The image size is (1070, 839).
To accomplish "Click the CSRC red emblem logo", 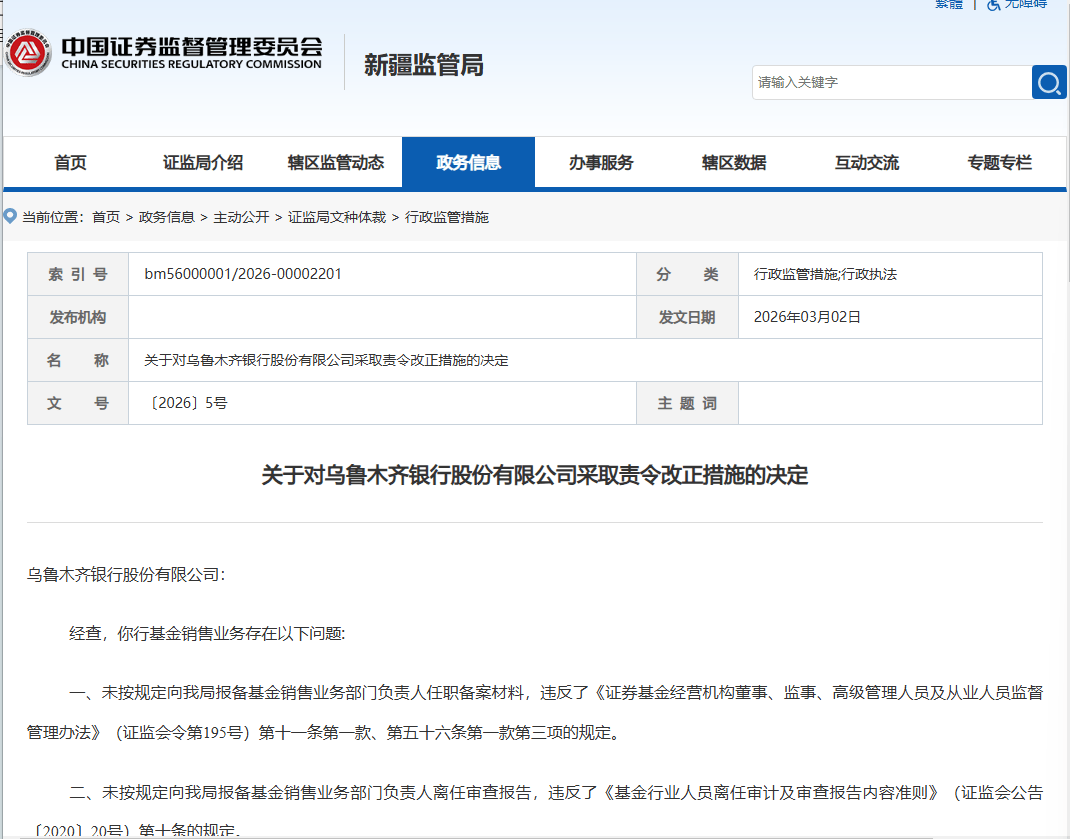I will (x=28, y=54).
